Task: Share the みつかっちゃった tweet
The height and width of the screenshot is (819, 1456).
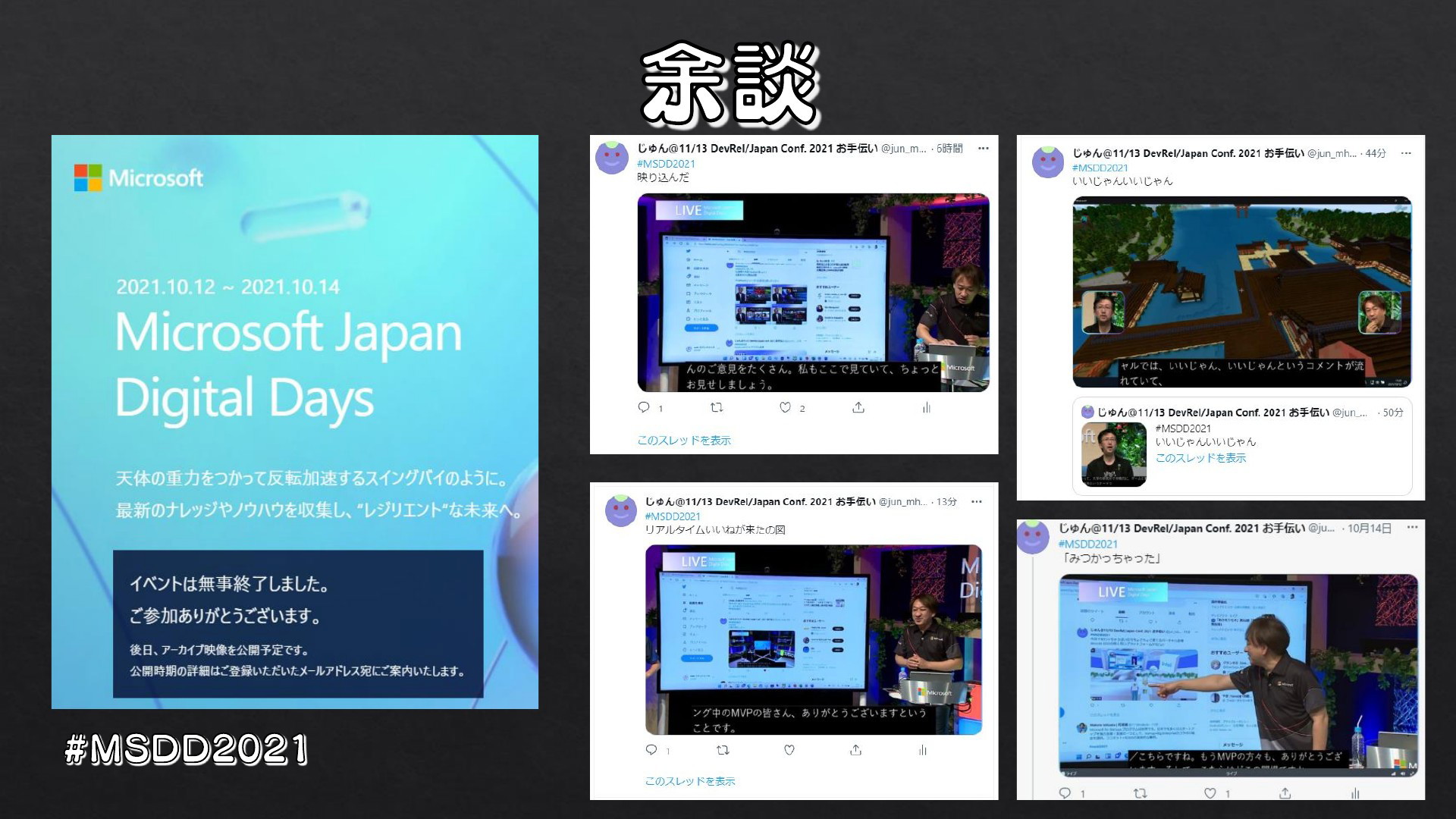Action: tap(1285, 792)
